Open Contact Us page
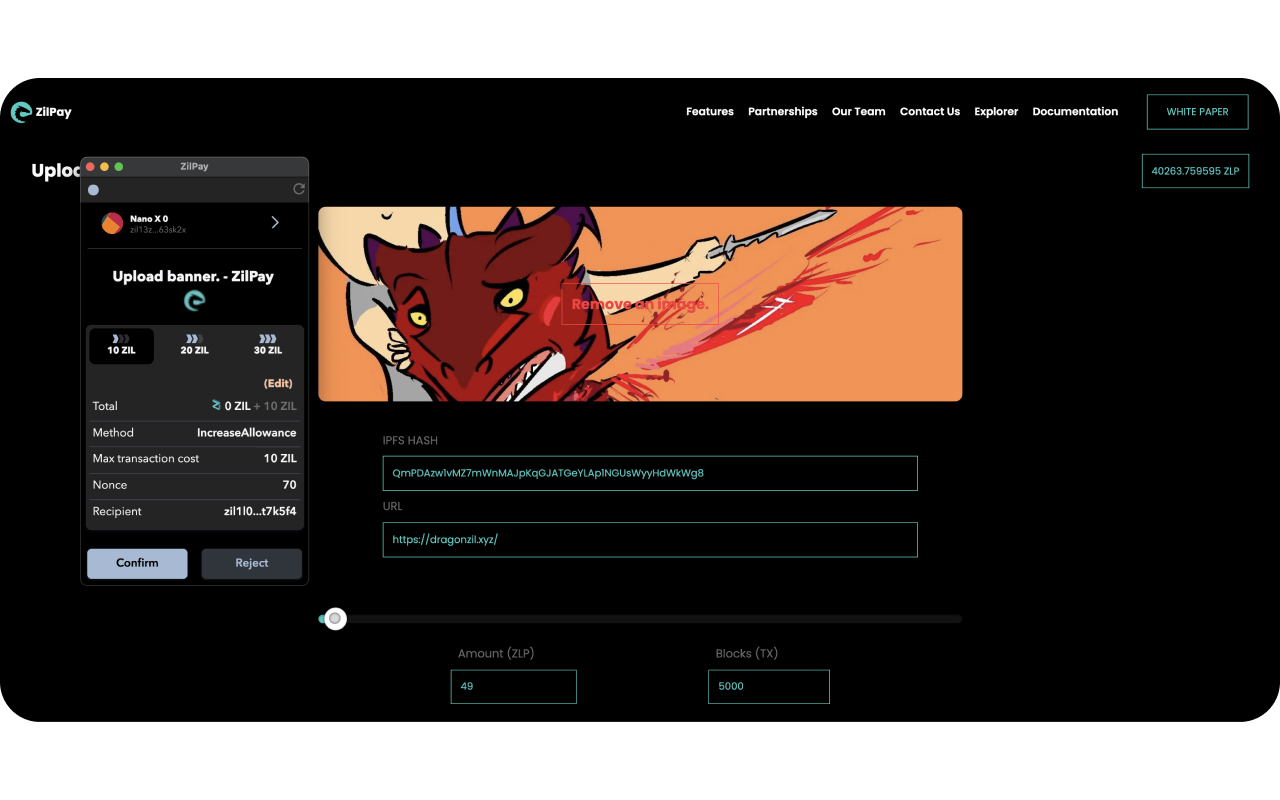The width and height of the screenshot is (1280, 800). [930, 112]
